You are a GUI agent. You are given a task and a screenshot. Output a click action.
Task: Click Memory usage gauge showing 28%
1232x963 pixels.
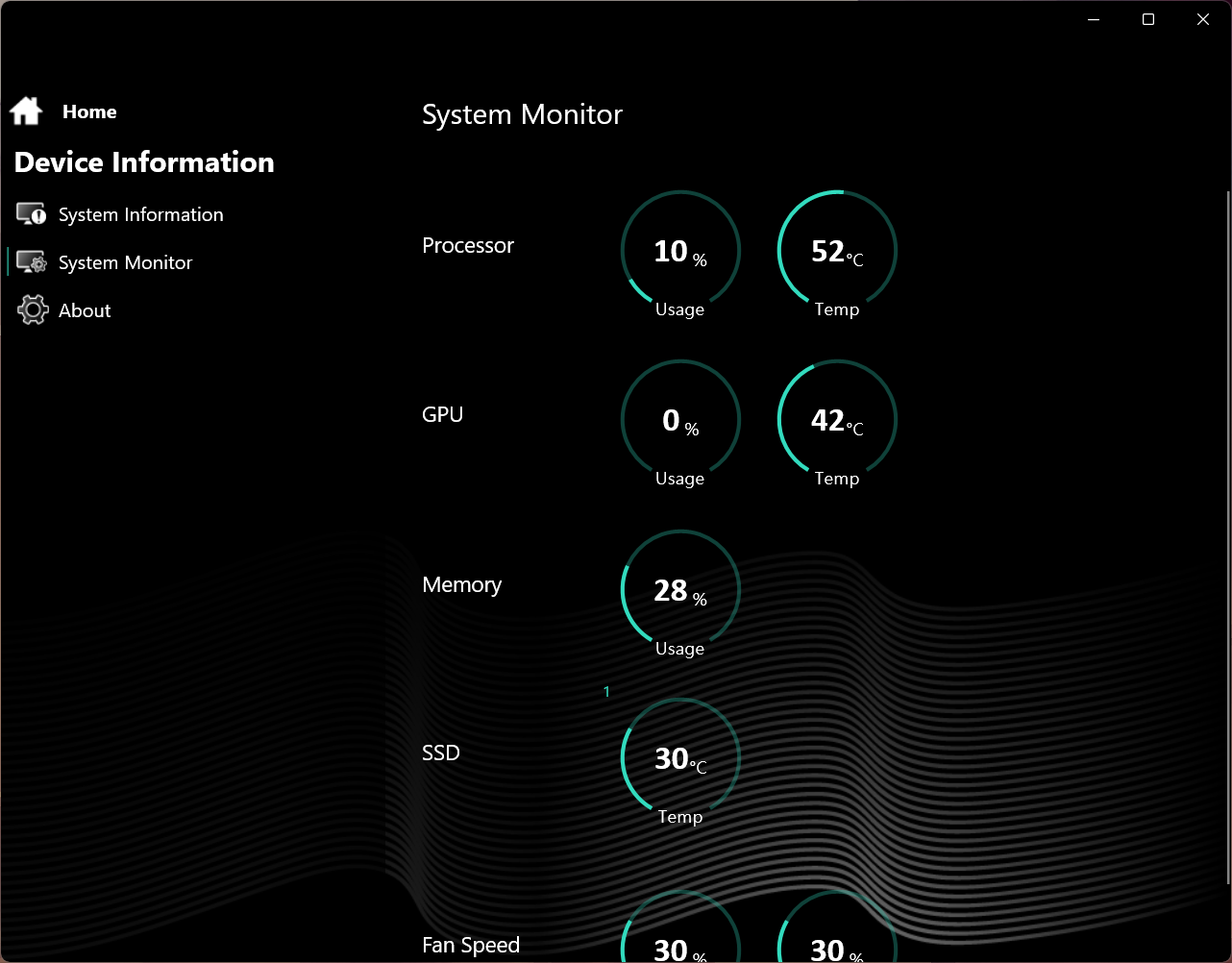tap(680, 590)
